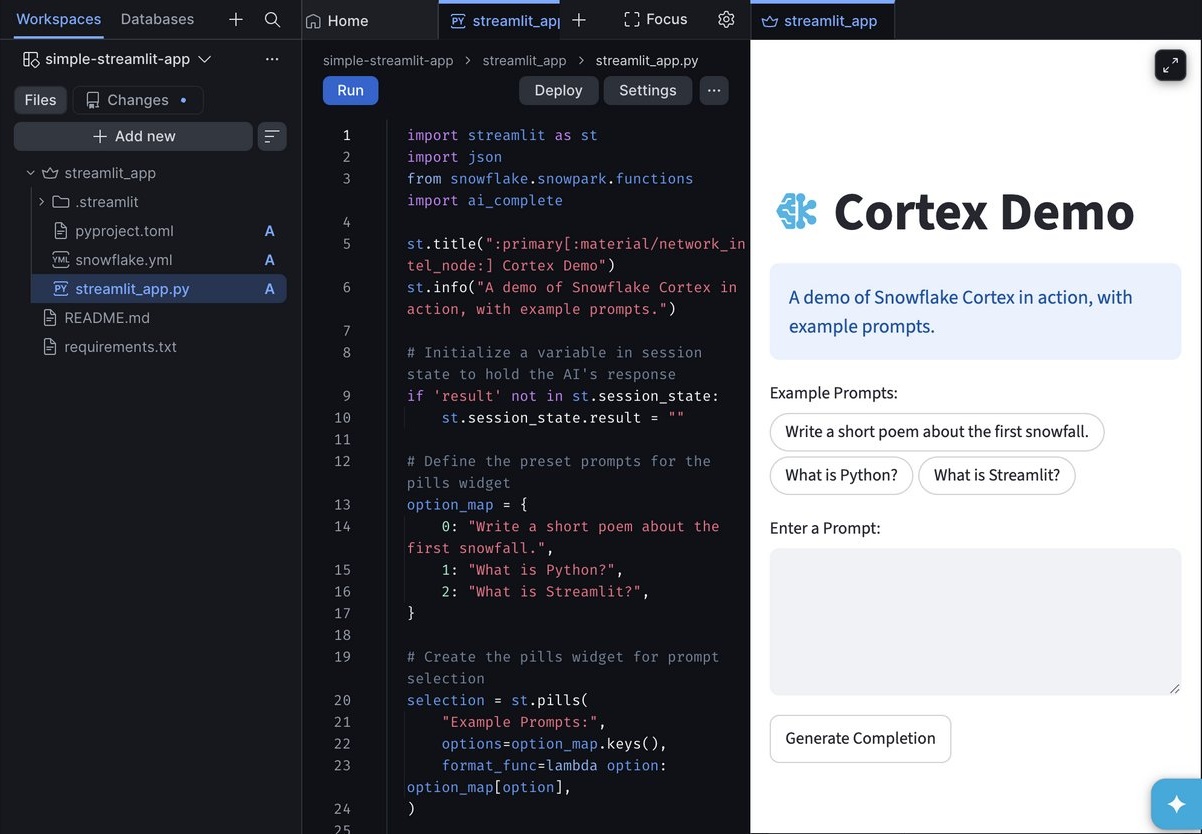The image size is (1202, 834).
Task: Click the fullscreen expand icon in preview
Action: coord(1170,65)
